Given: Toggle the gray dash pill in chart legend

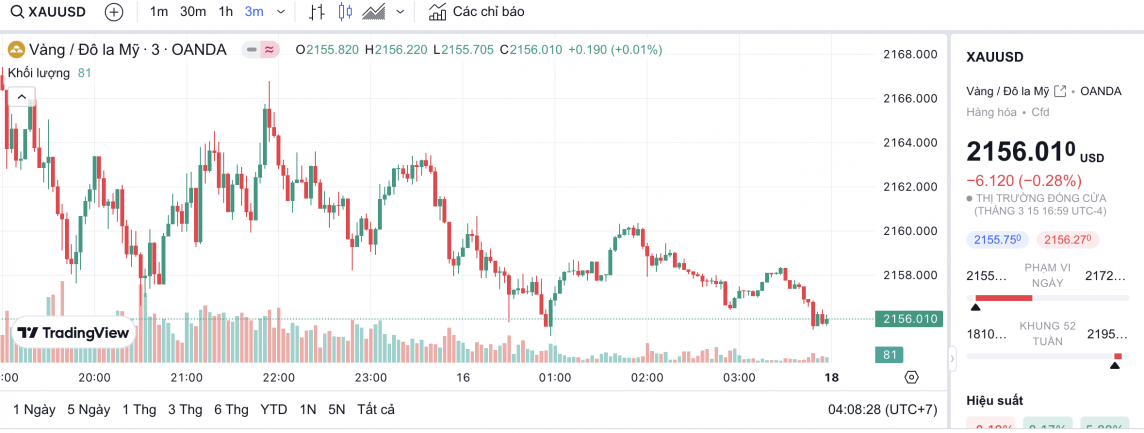Looking at the screenshot, I should [x=251, y=49].
